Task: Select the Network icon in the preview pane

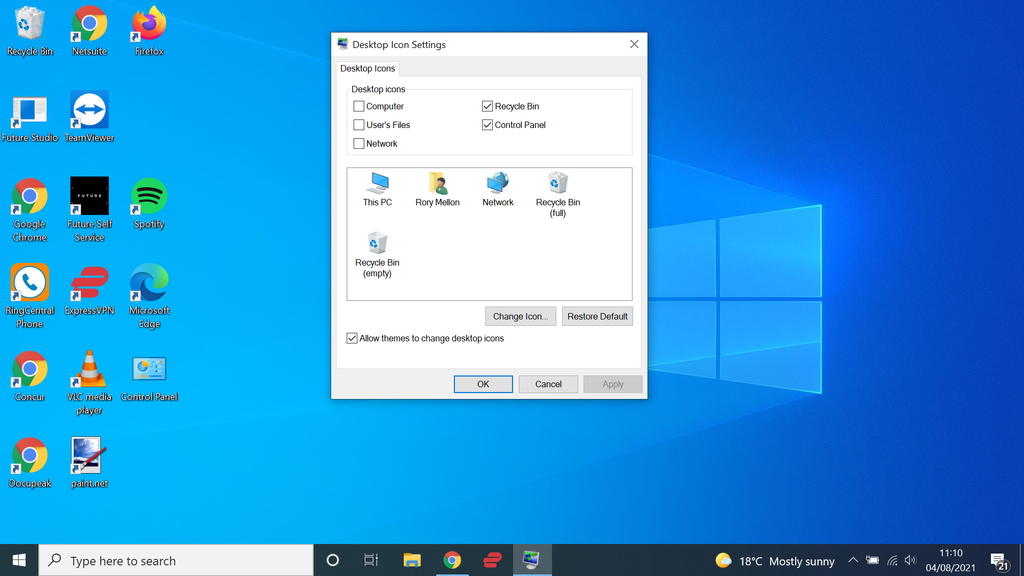Action: click(497, 186)
